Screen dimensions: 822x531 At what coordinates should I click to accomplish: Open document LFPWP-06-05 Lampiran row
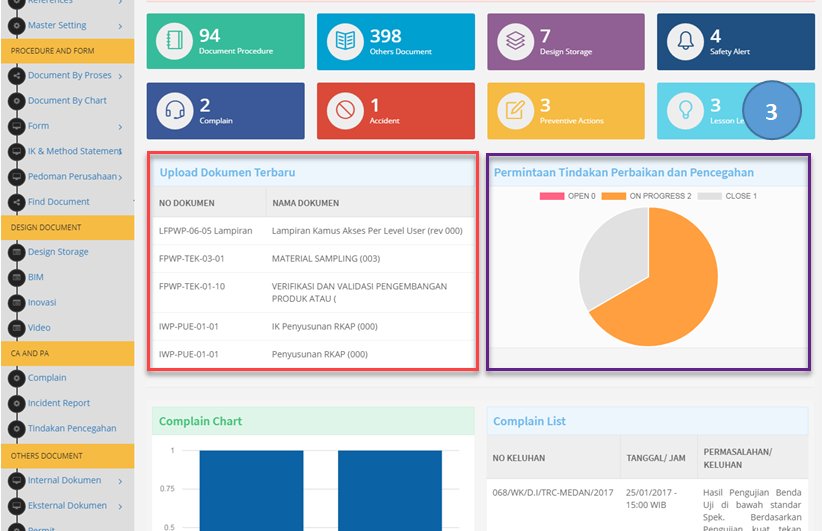[313, 231]
